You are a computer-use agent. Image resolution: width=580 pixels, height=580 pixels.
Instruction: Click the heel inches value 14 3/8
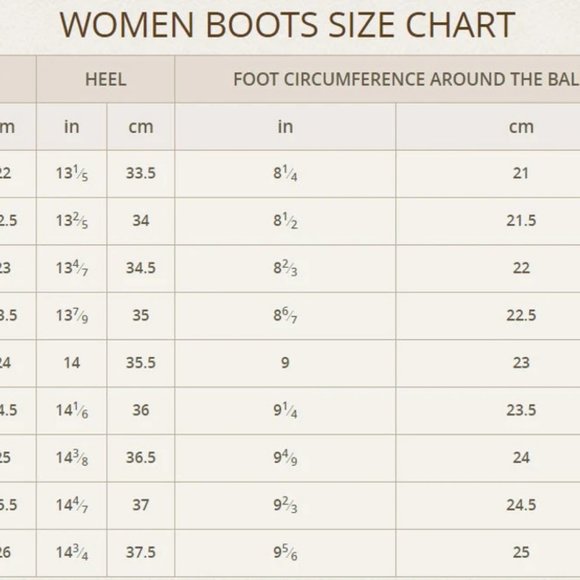tap(72, 458)
